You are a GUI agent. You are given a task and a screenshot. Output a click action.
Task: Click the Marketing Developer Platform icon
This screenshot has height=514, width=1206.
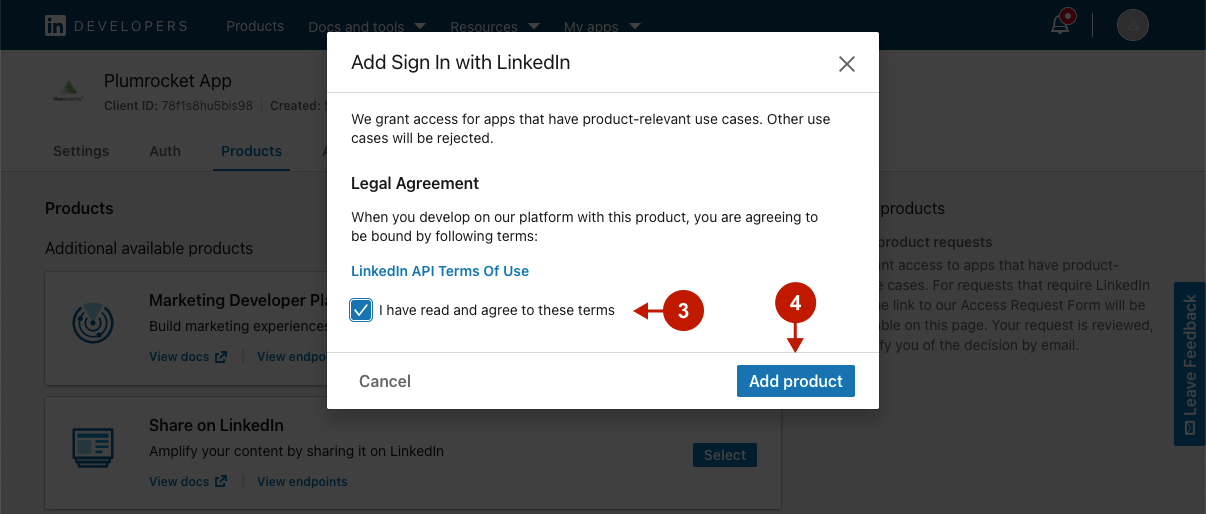point(93,322)
